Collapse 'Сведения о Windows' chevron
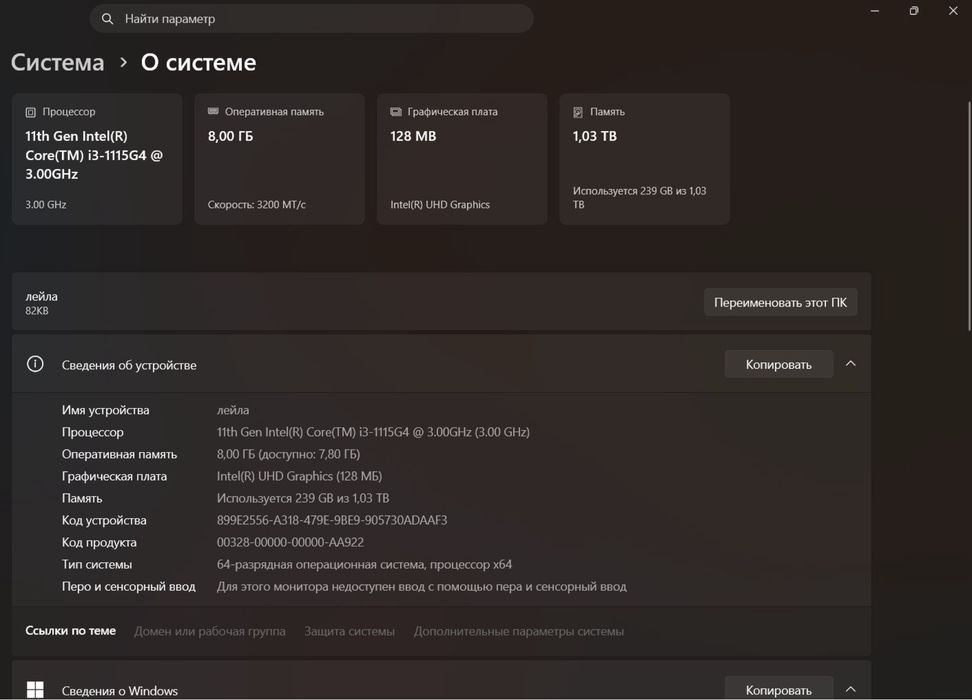The width and height of the screenshot is (972, 700). pos(850,689)
